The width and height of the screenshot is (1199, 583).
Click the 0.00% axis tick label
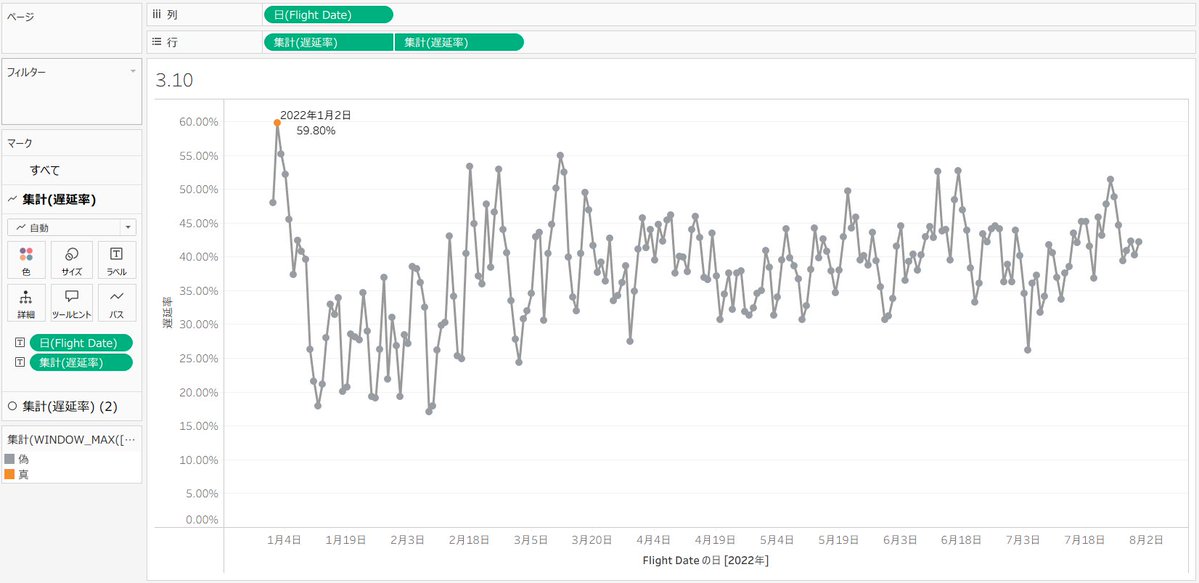tap(201, 520)
